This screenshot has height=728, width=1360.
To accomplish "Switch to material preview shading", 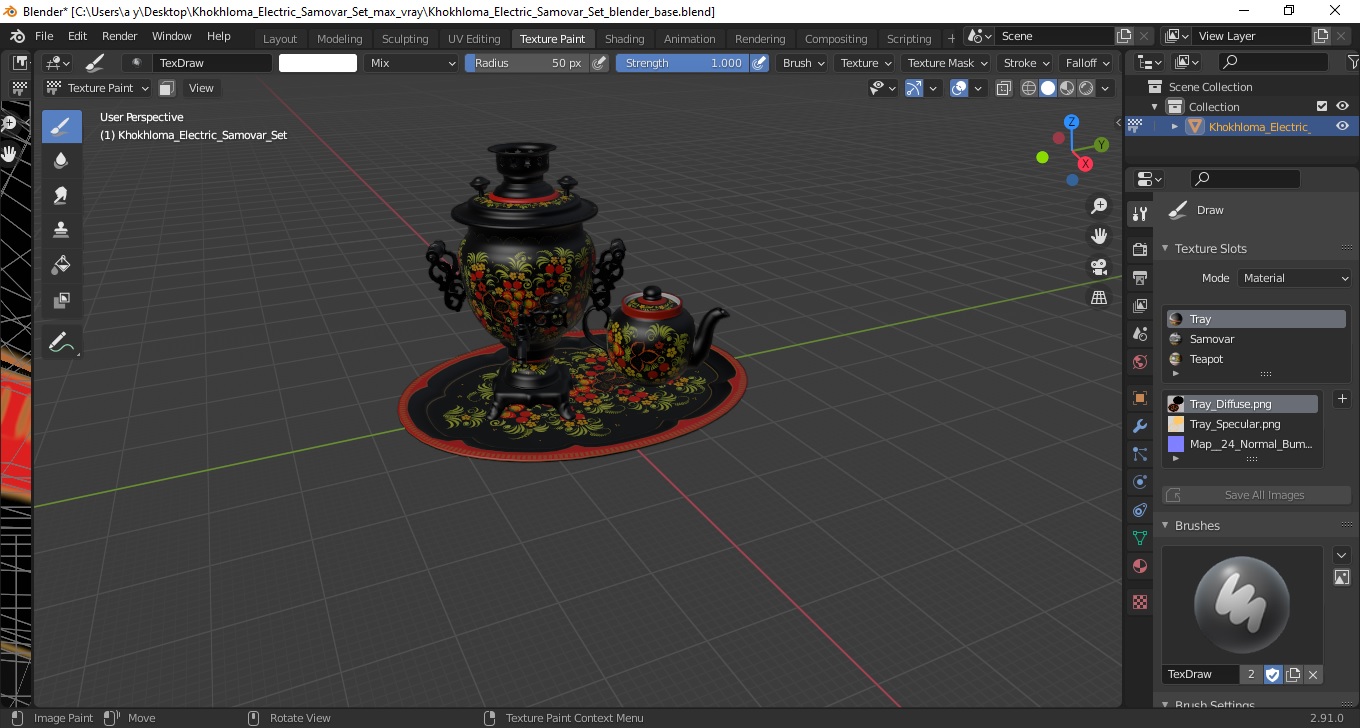I will coord(1067,88).
